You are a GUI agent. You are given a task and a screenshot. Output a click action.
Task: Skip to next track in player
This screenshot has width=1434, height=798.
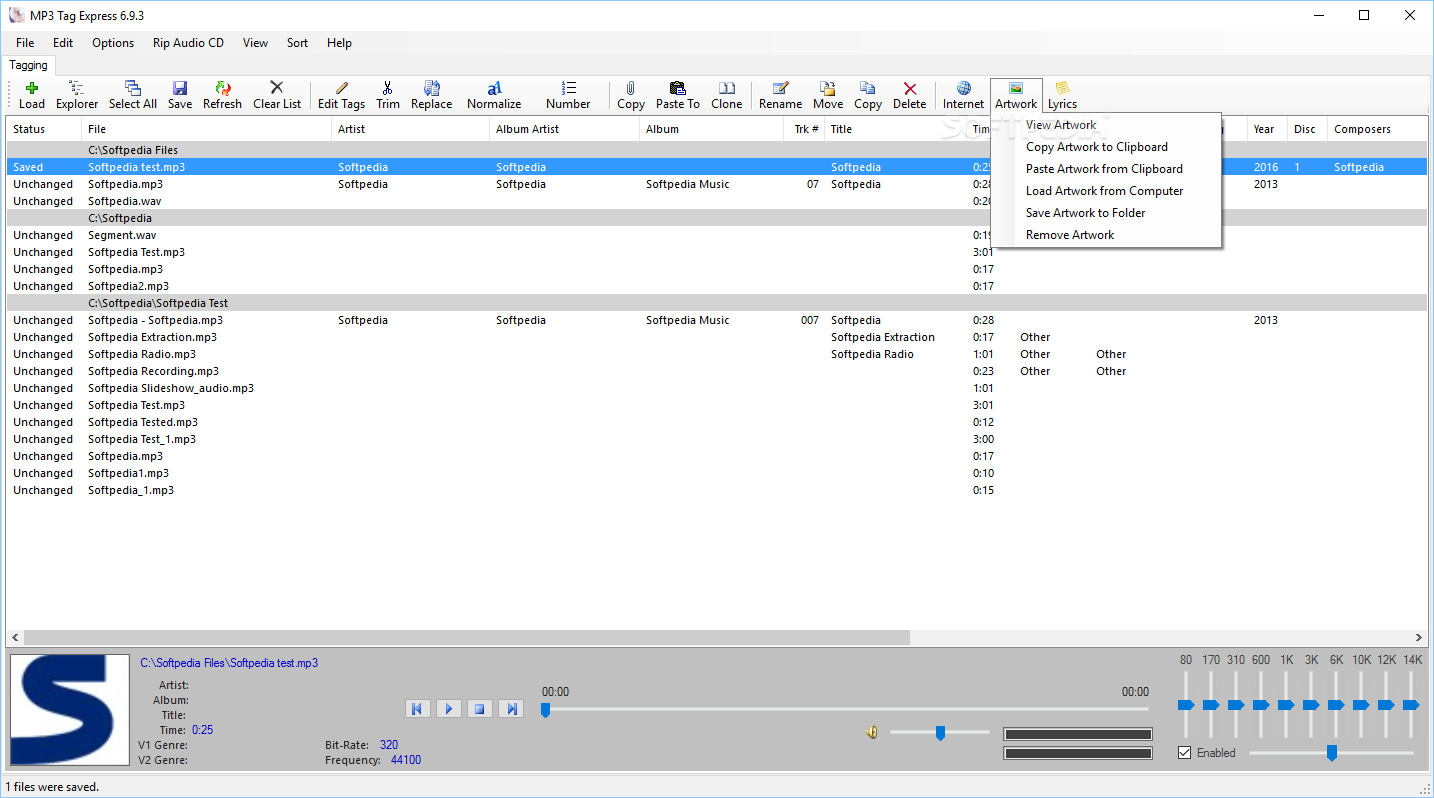click(x=511, y=709)
